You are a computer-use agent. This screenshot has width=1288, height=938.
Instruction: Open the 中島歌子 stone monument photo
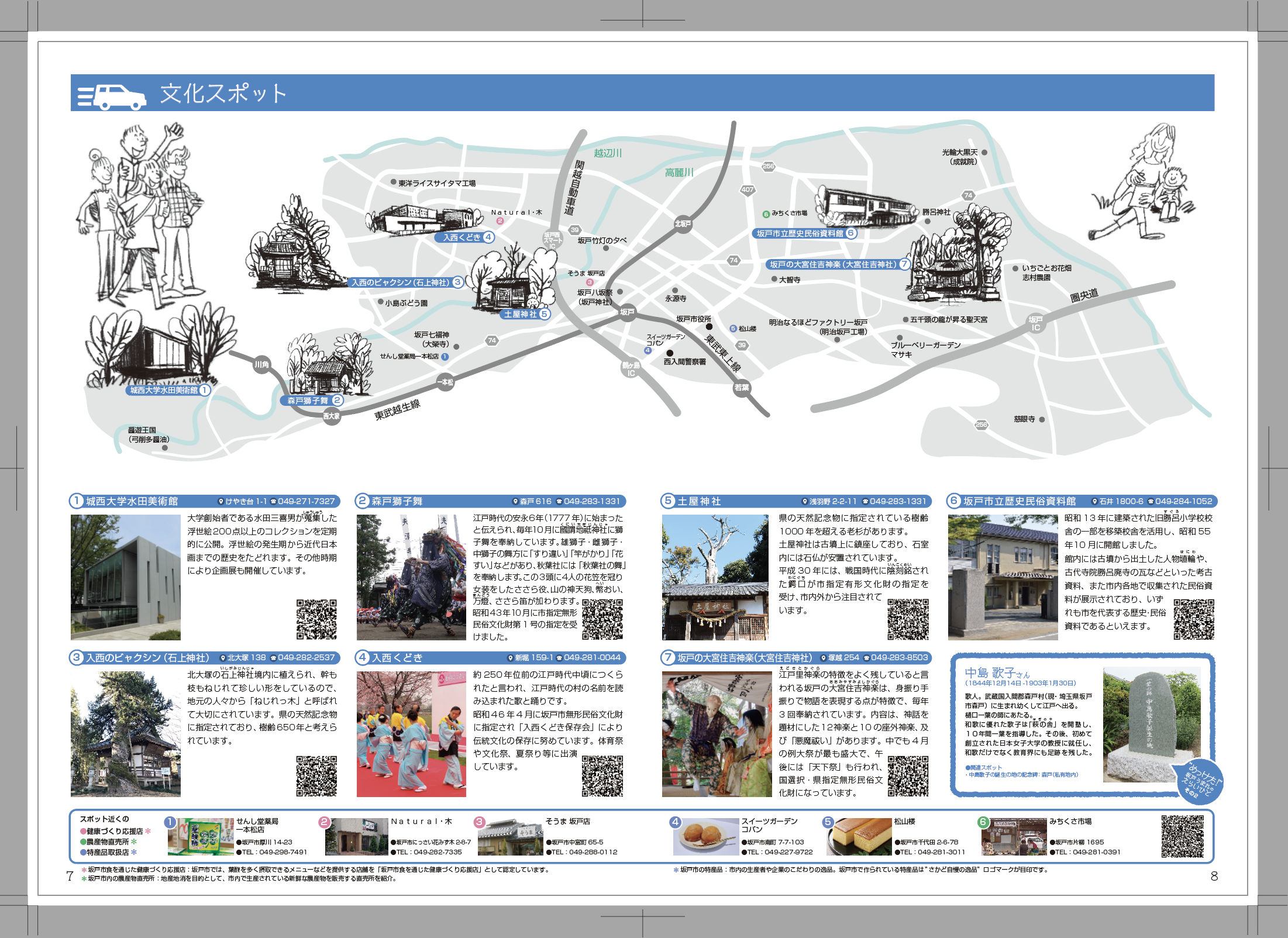(x=1152, y=725)
